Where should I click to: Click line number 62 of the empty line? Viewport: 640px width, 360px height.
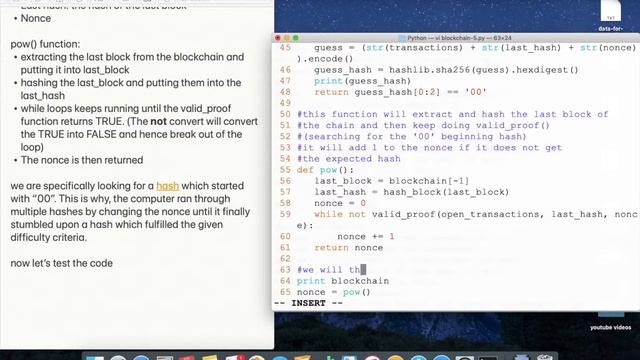coord(285,259)
